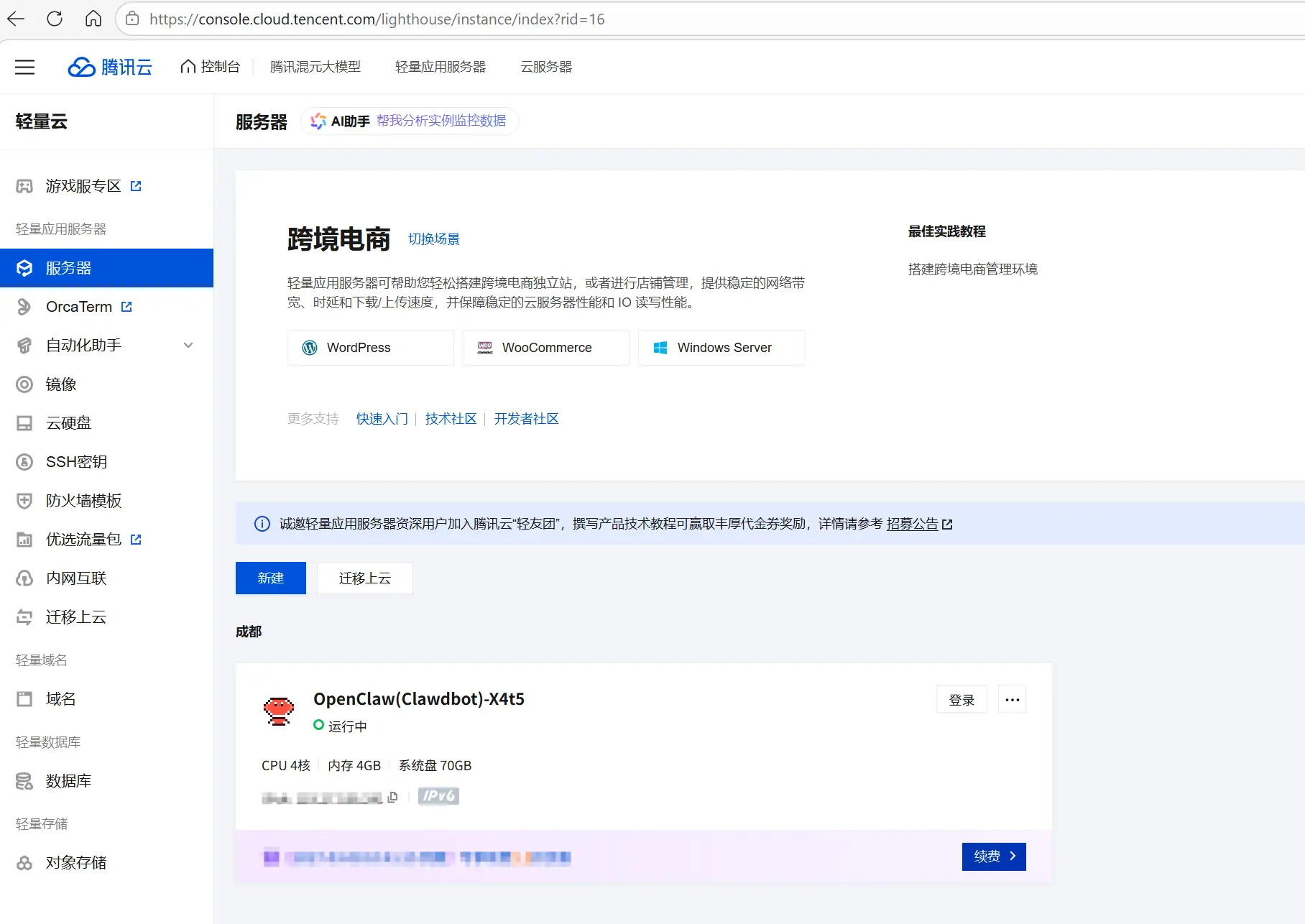Open 数据库 from the sidebar
Viewport: 1305px width, 924px height.
point(68,781)
